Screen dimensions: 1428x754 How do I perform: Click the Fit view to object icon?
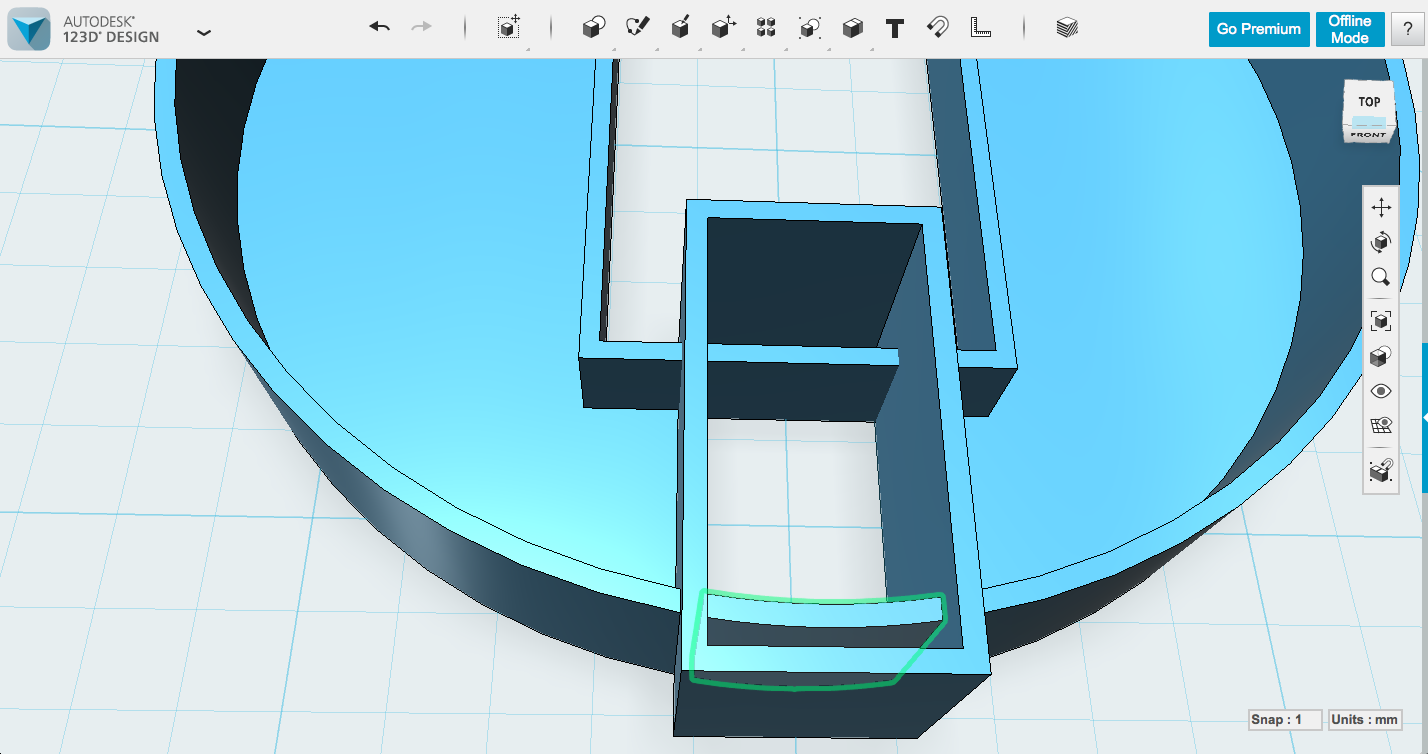1381,321
